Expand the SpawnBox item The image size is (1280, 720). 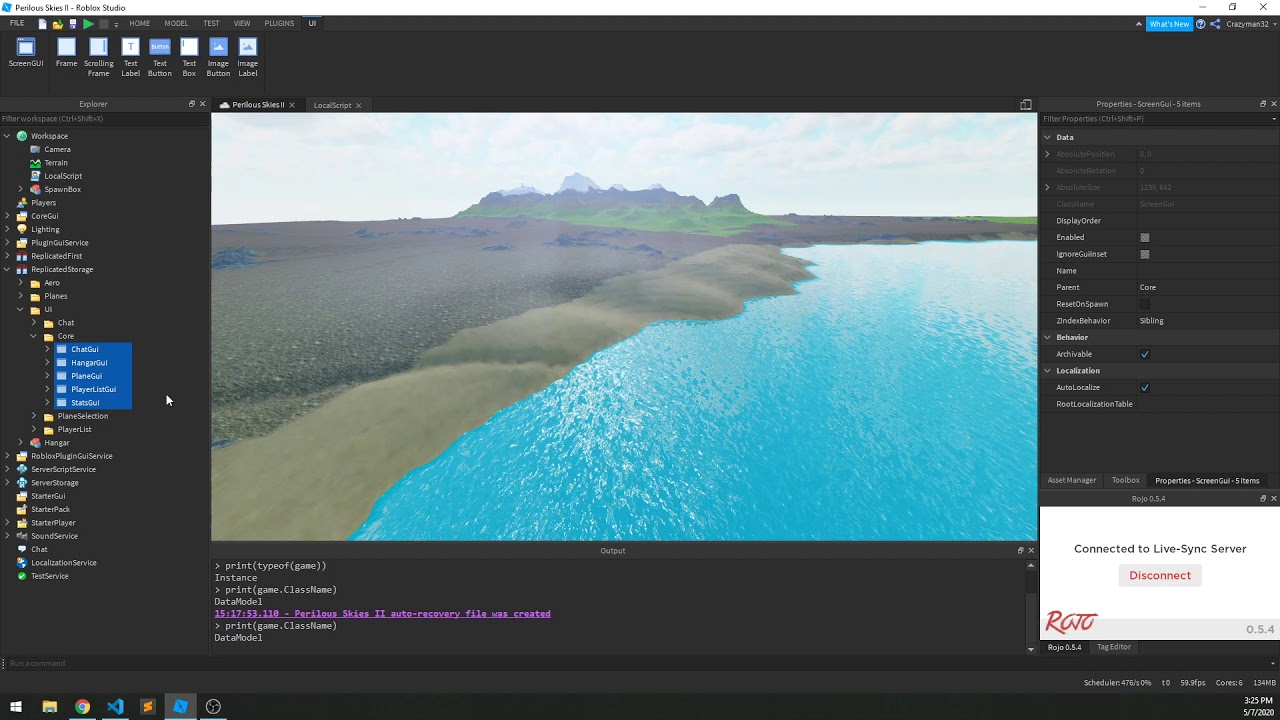(21, 189)
